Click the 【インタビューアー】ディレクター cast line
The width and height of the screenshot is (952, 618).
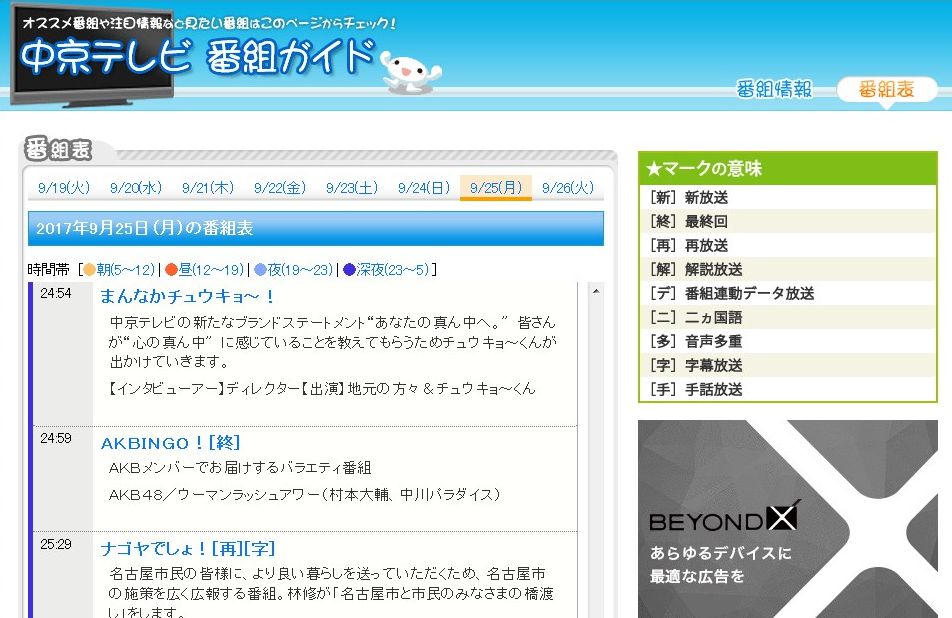click(322, 389)
